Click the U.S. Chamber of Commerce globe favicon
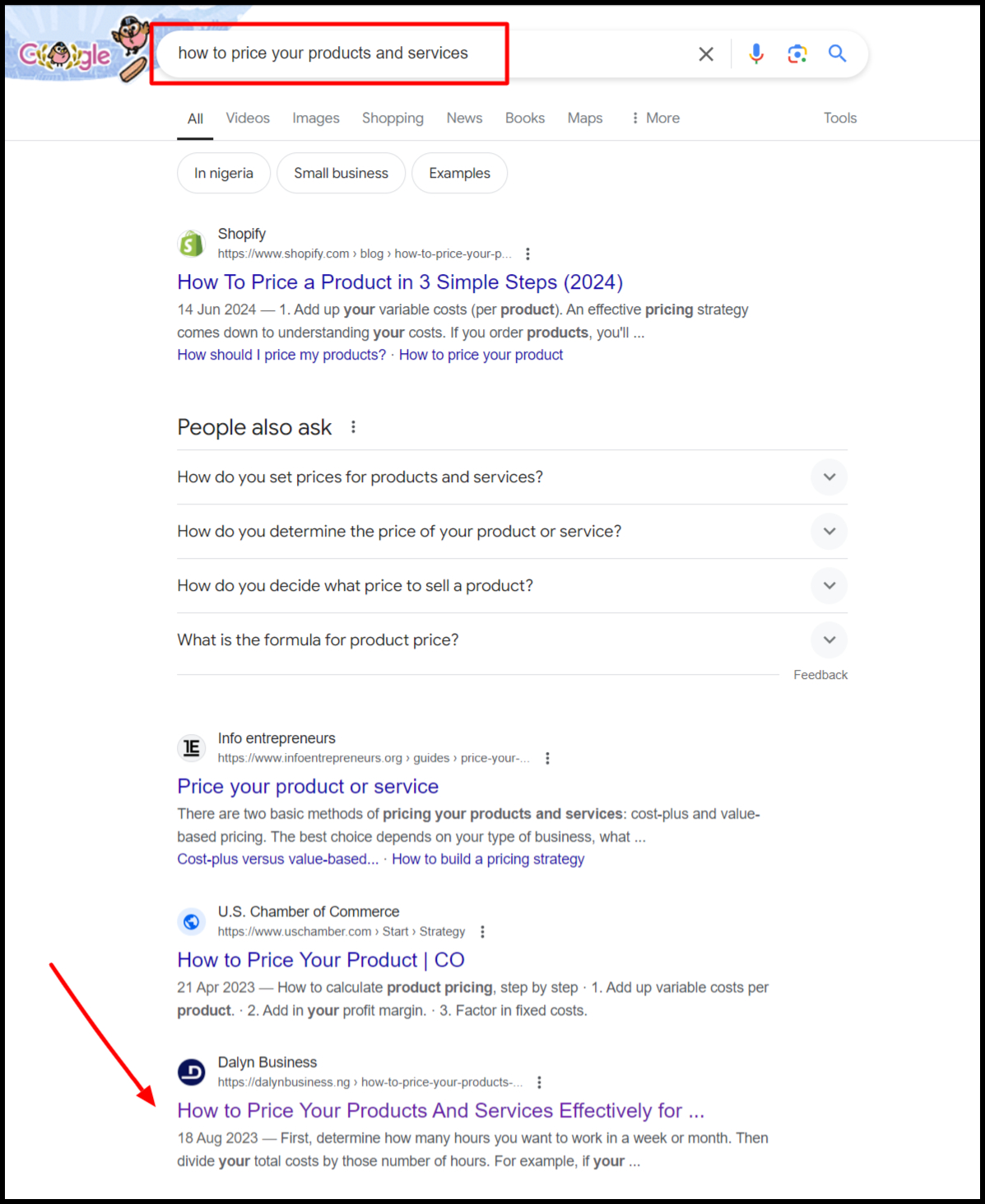The height and width of the screenshot is (1204, 985). click(x=192, y=922)
